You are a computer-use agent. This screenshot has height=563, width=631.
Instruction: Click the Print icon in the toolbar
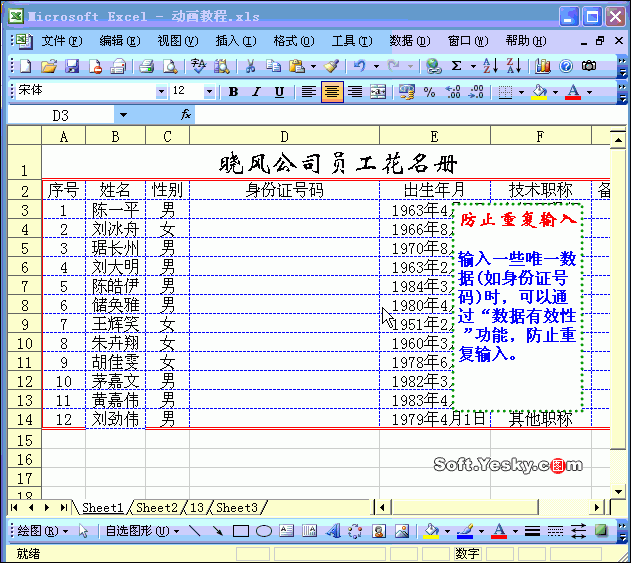point(146,66)
